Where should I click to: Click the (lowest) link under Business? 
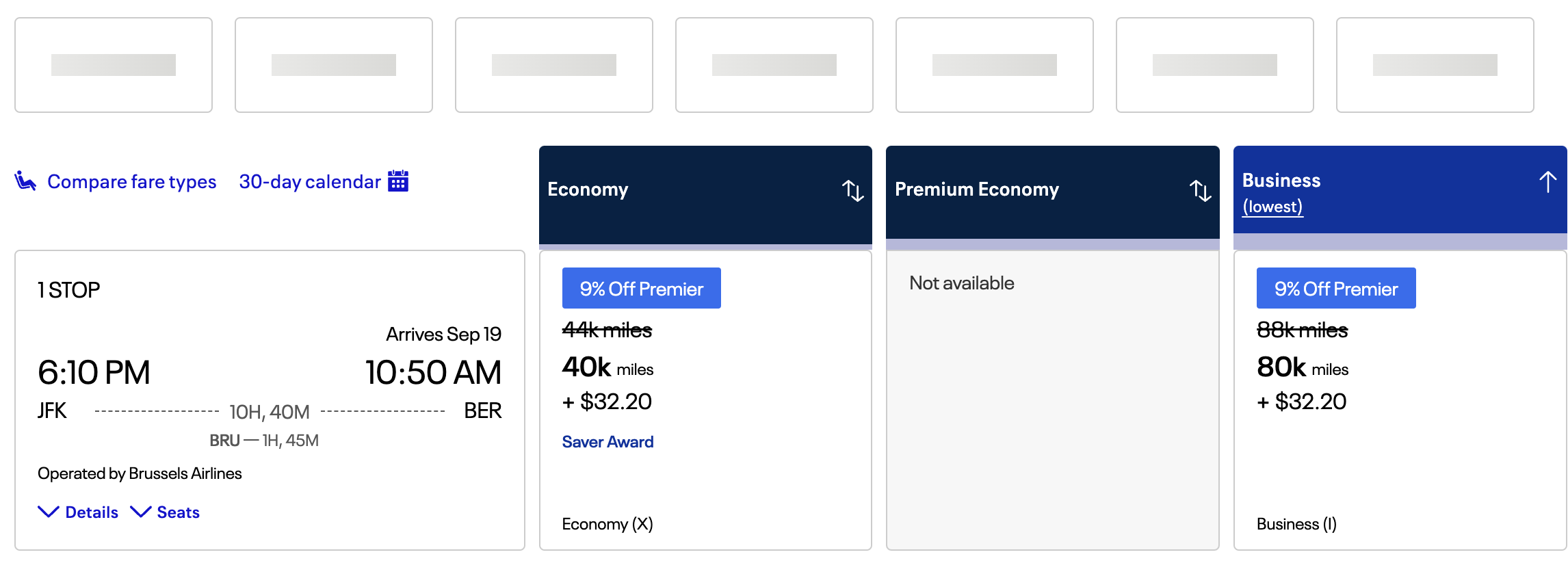coord(1272,207)
